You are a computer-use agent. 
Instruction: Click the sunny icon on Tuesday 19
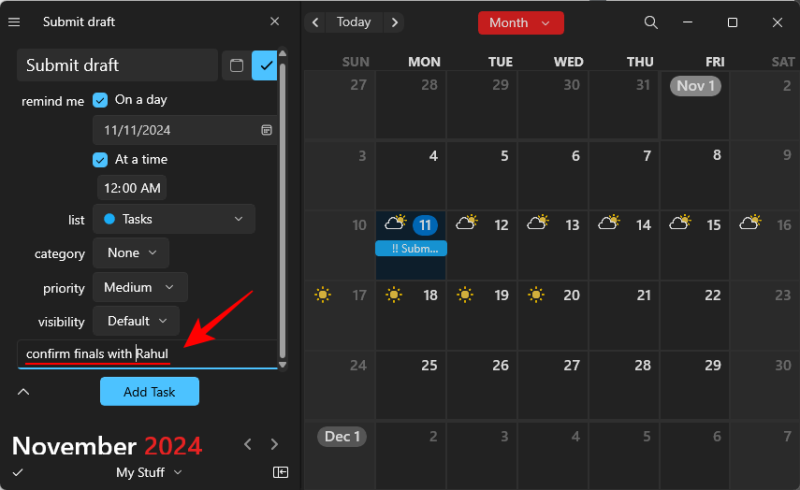pos(465,295)
